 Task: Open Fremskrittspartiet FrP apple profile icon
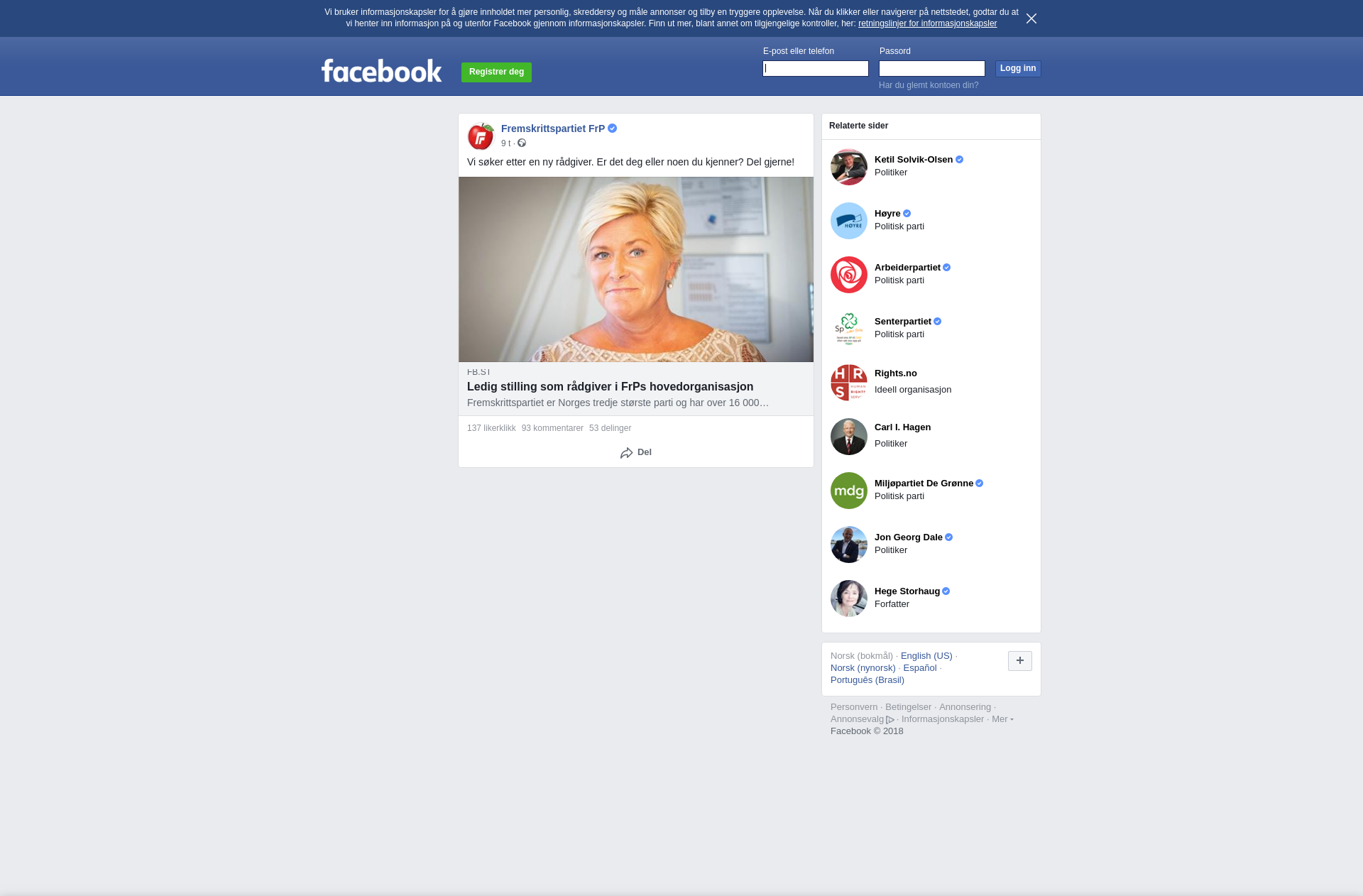click(x=481, y=136)
